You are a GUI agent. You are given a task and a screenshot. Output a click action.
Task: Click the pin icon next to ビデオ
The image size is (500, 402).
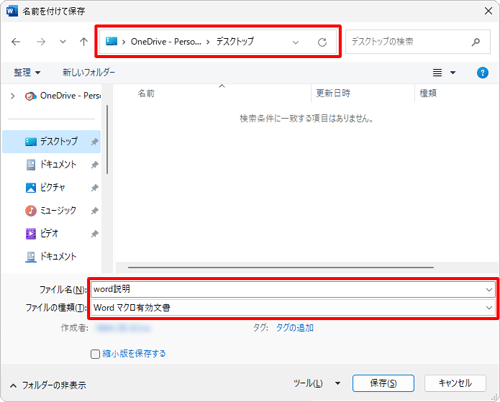pos(95,234)
